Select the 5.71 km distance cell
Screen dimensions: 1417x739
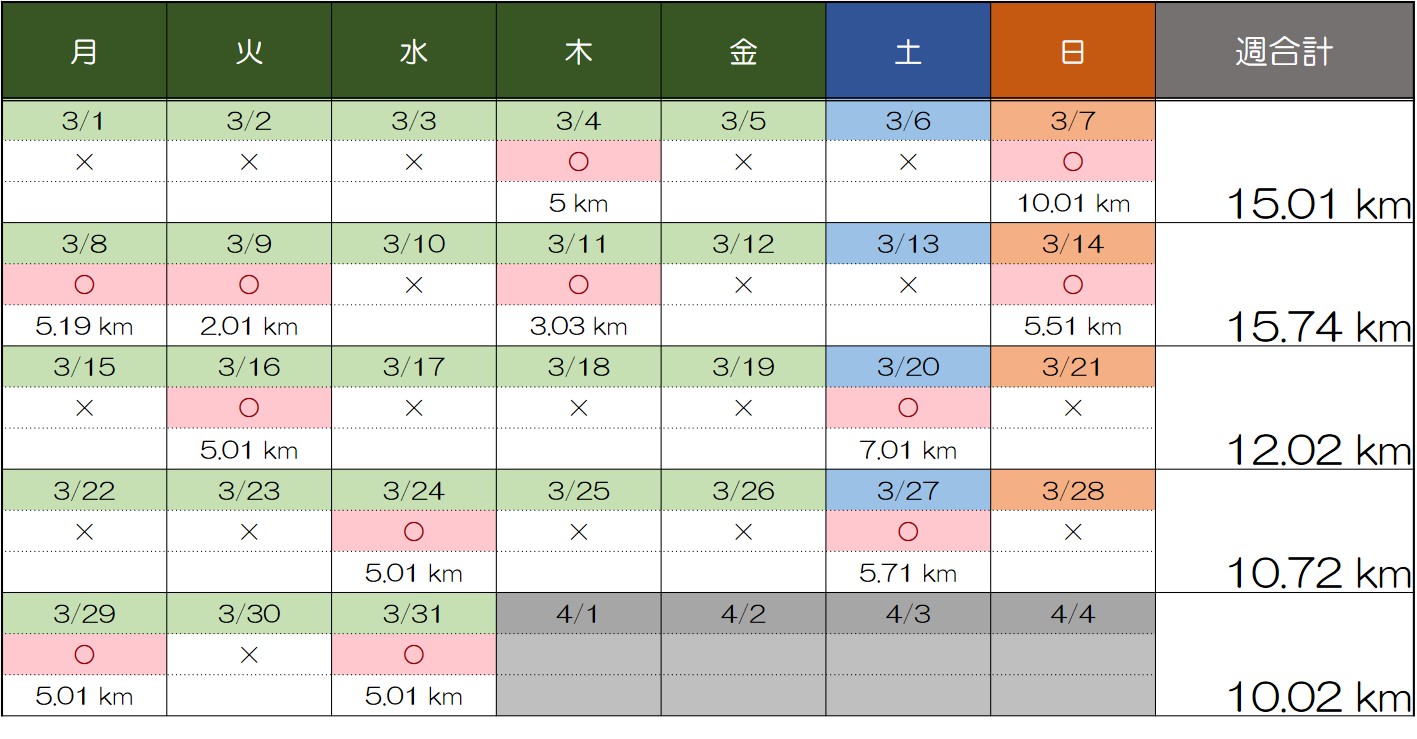[908, 573]
